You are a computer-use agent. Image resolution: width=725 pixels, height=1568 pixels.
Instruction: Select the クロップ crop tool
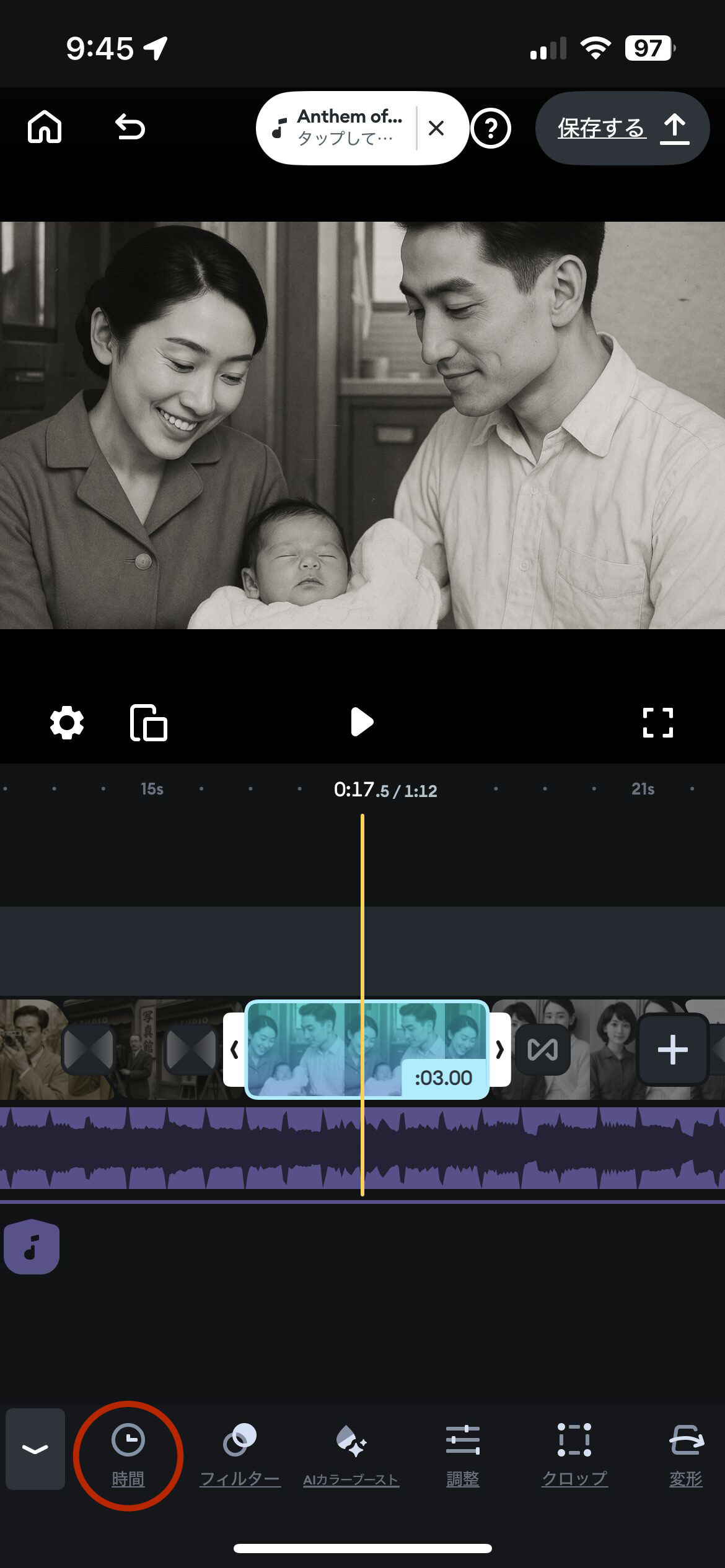(574, 1455)
